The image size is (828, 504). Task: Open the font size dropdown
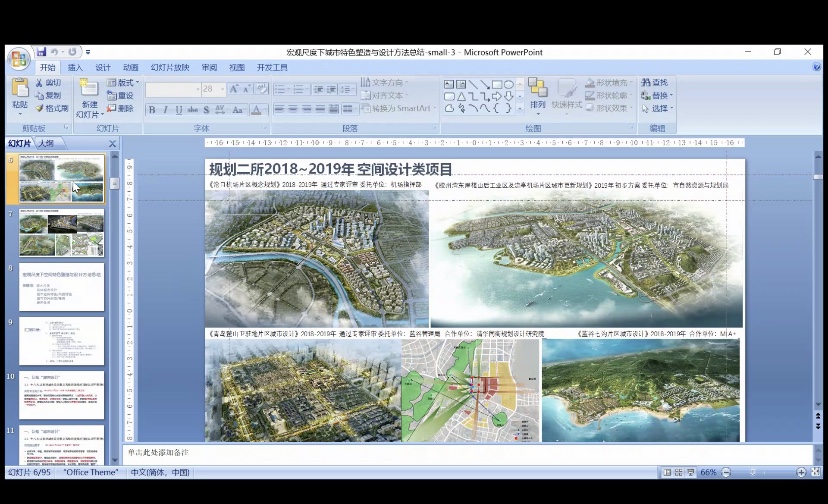[222, 89]
